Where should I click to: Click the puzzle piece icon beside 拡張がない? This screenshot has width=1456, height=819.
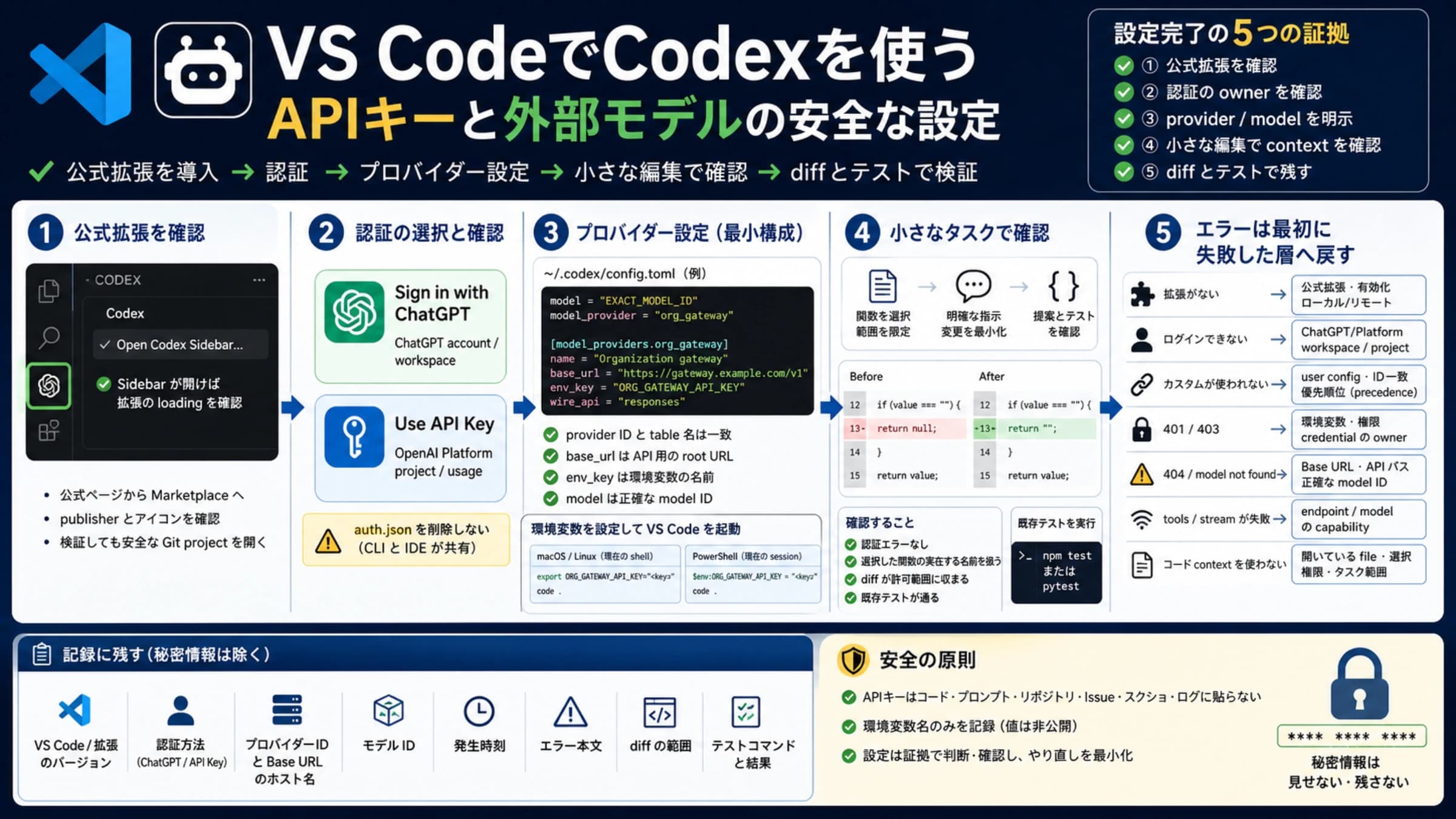tap(1142, 295)
